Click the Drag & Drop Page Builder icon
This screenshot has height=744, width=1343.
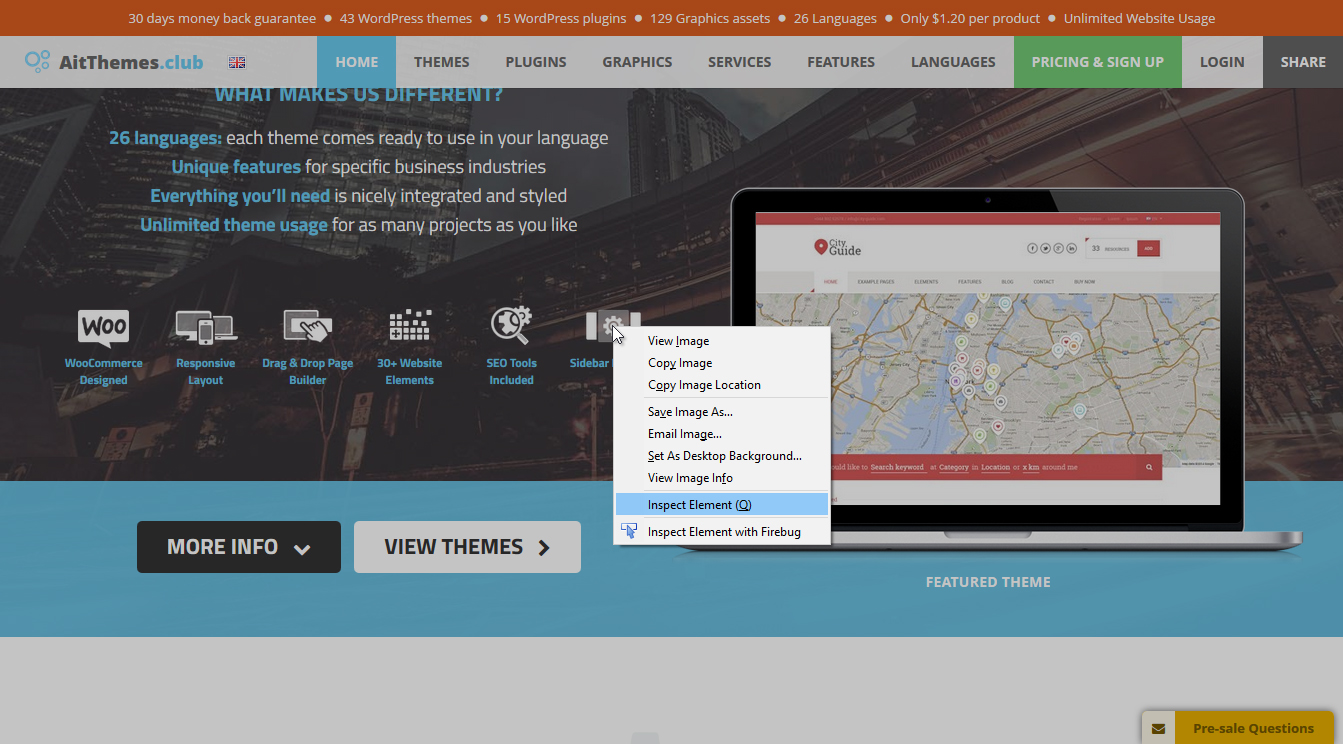(308, 327)
